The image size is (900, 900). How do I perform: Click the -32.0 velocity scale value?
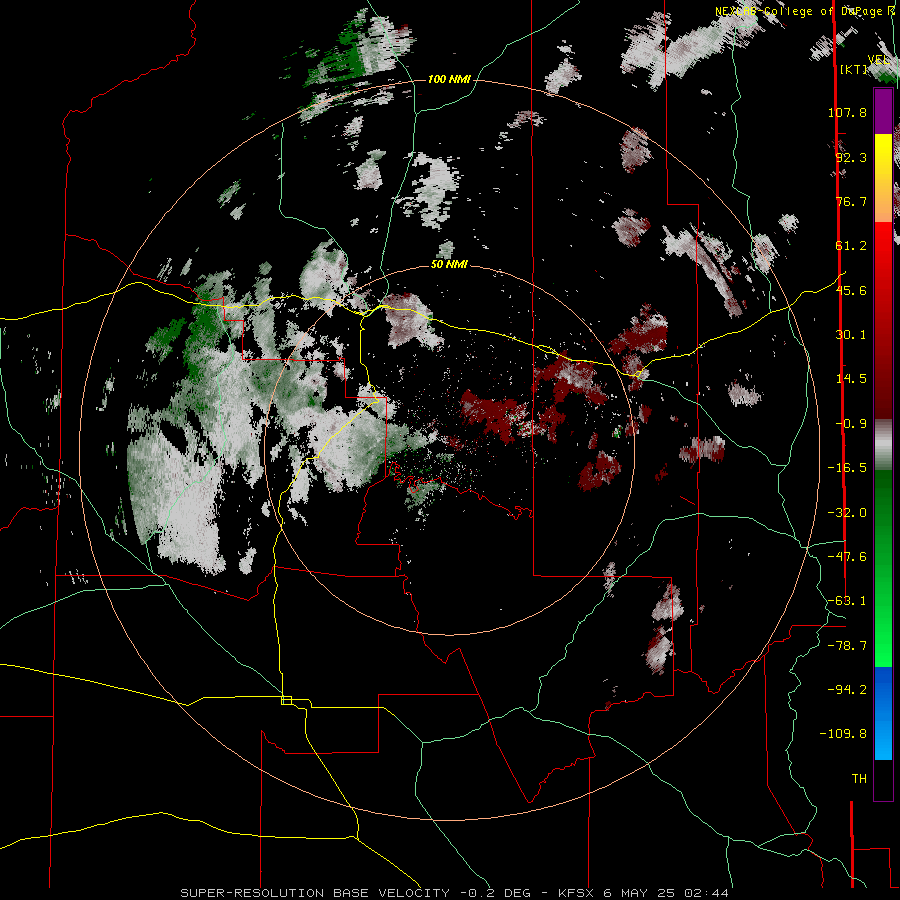point(847,513)
